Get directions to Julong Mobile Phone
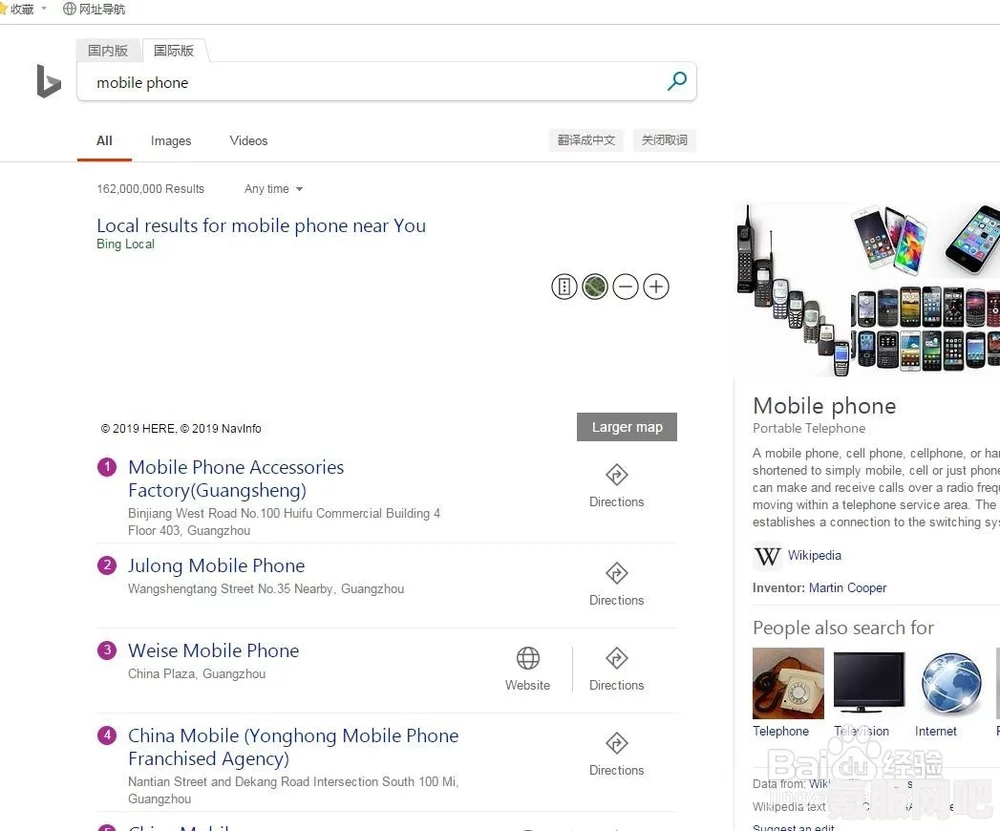This screenshot has height=831, width=1000. tap(617, 584)
